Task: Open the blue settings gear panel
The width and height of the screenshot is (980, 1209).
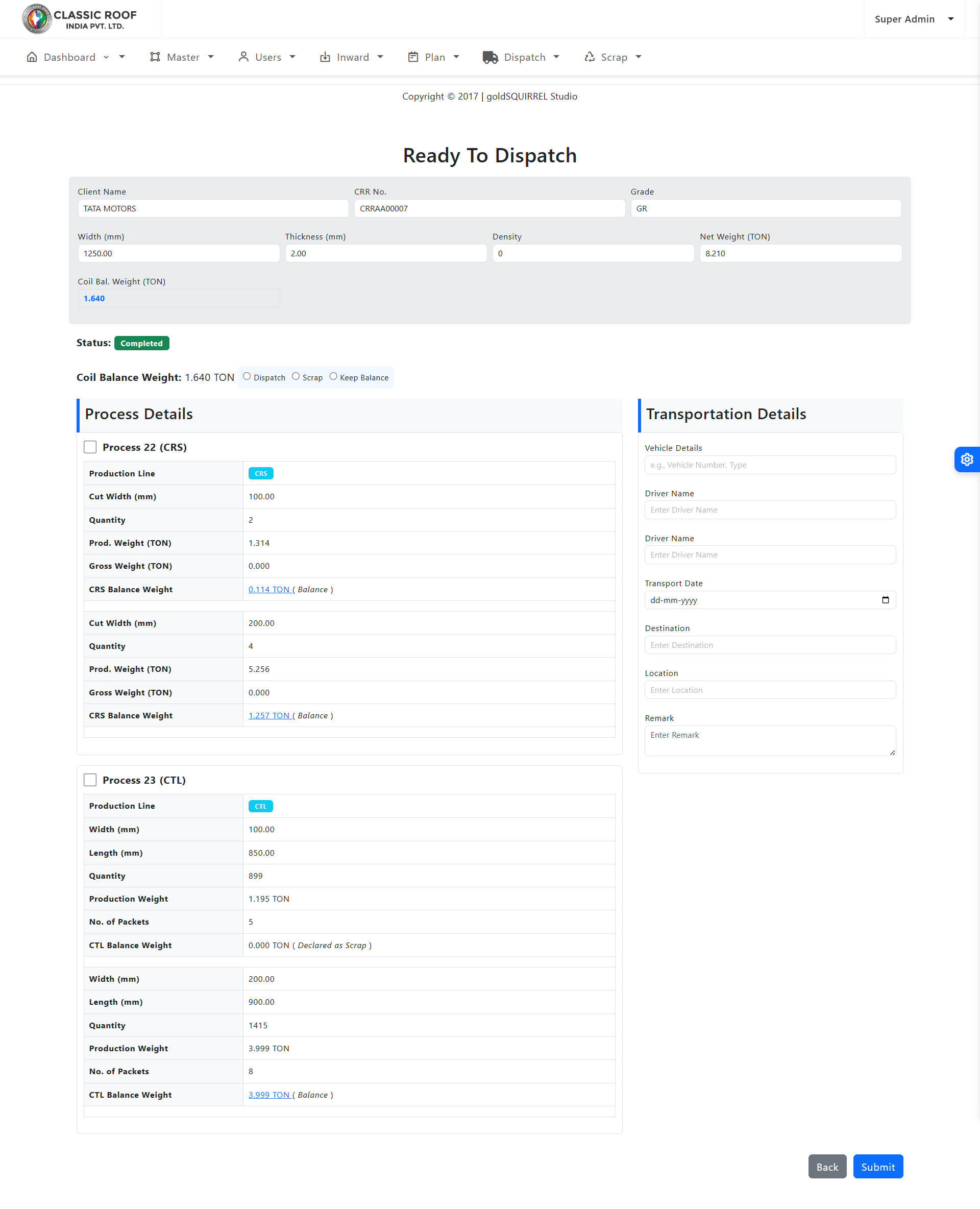Action: point(966,460)
